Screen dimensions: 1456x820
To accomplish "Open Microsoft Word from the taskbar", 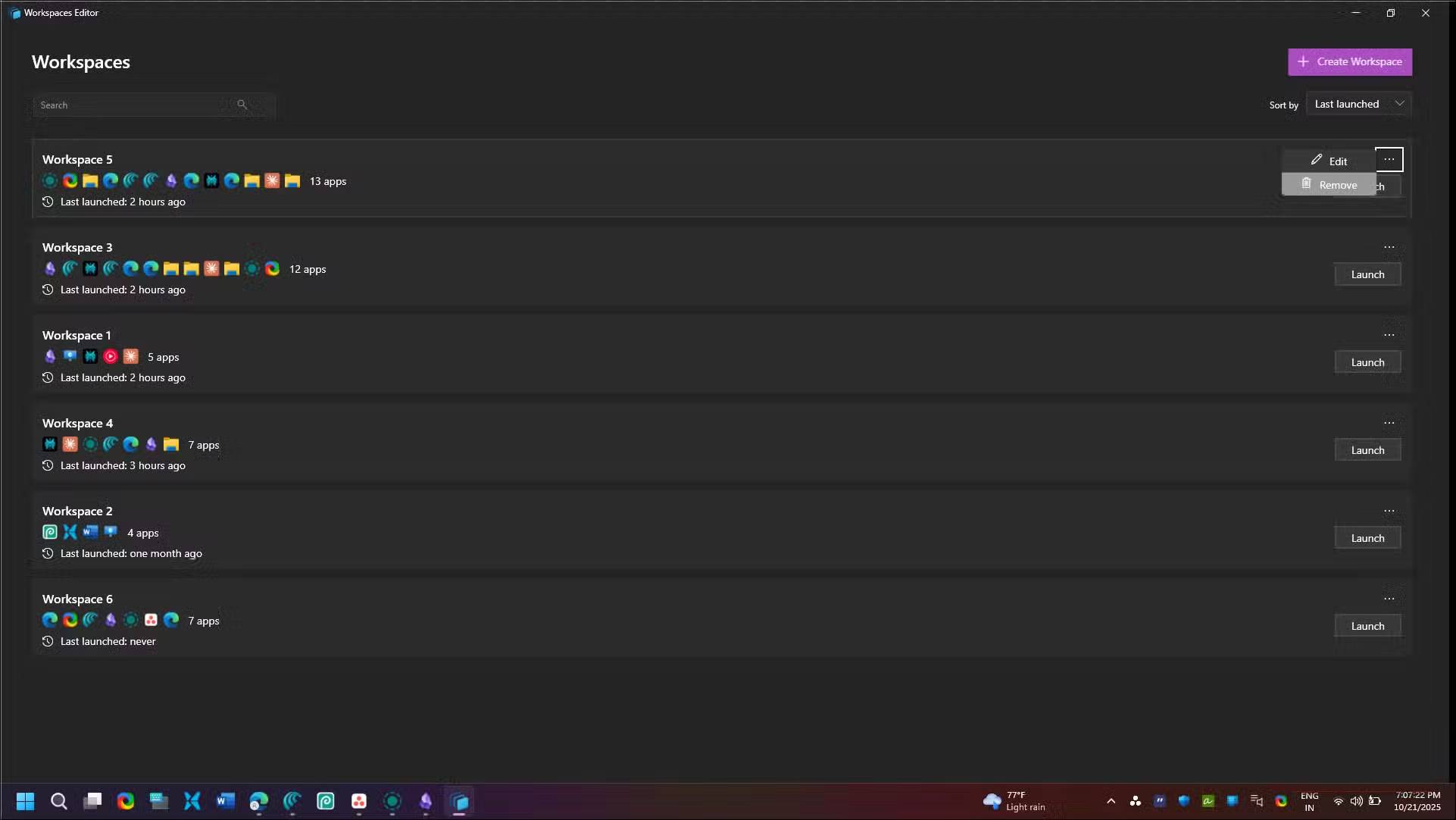I will [x=225, y=802].
